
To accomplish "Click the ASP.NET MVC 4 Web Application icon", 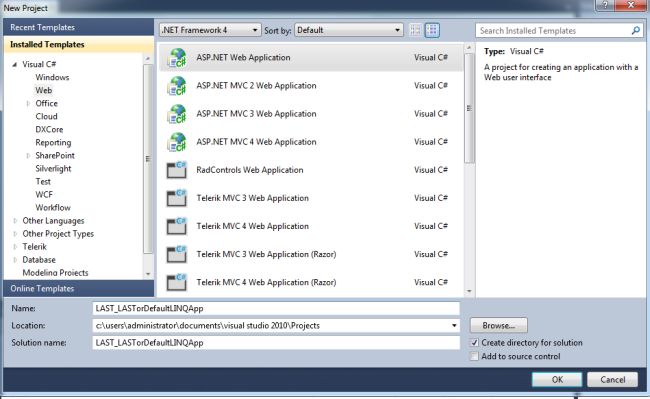I will 177,142.
